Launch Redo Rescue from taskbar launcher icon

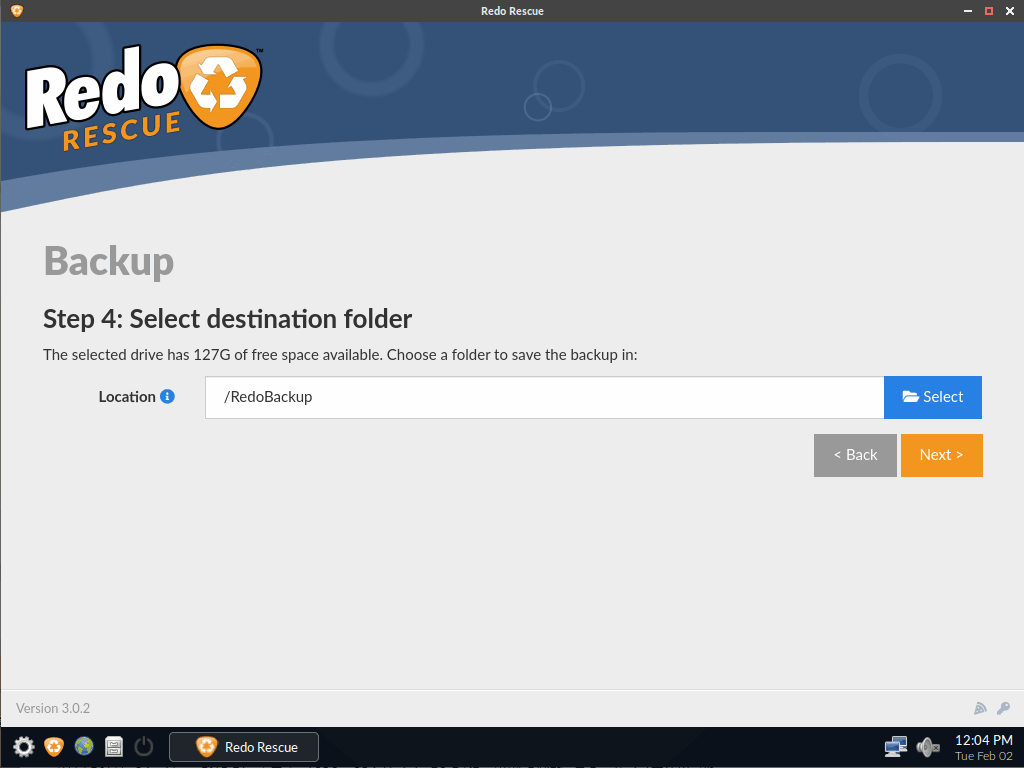pyautogui.click(x=54, y=746)
